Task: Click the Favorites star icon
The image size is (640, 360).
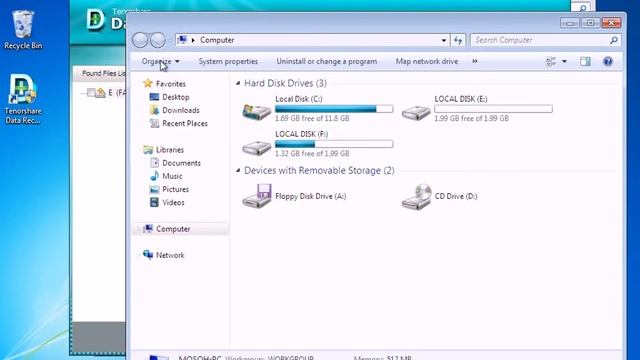Action: click(x=148, y=84)
